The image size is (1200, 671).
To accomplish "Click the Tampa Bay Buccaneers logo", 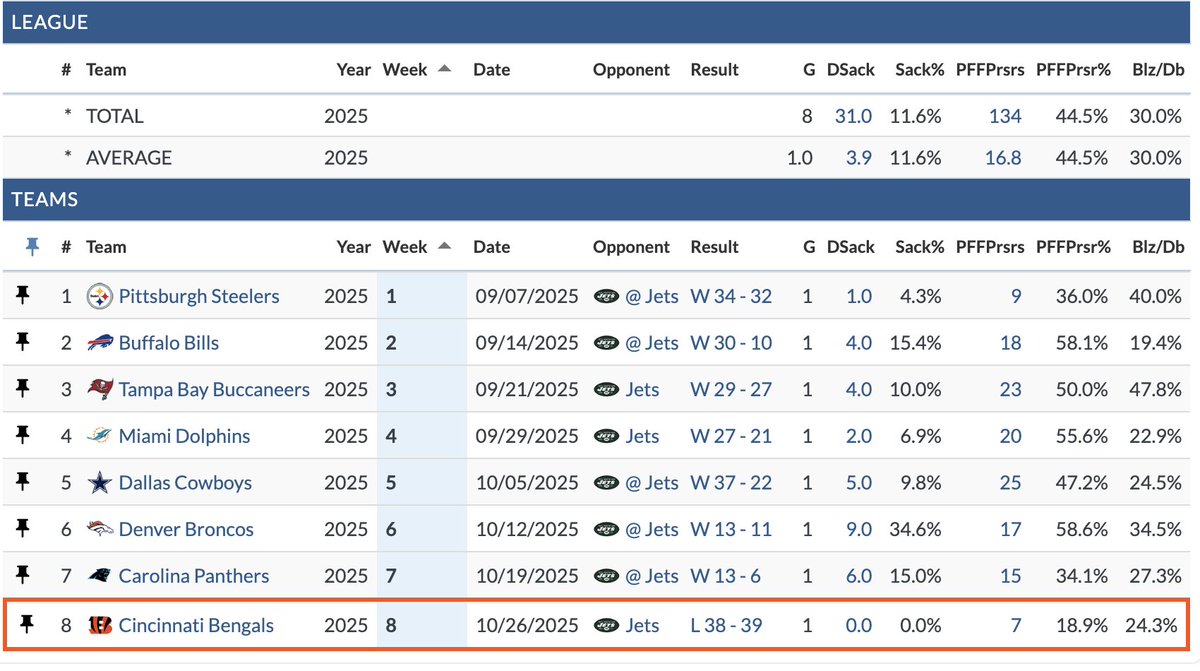I will (x=99, y=390).
